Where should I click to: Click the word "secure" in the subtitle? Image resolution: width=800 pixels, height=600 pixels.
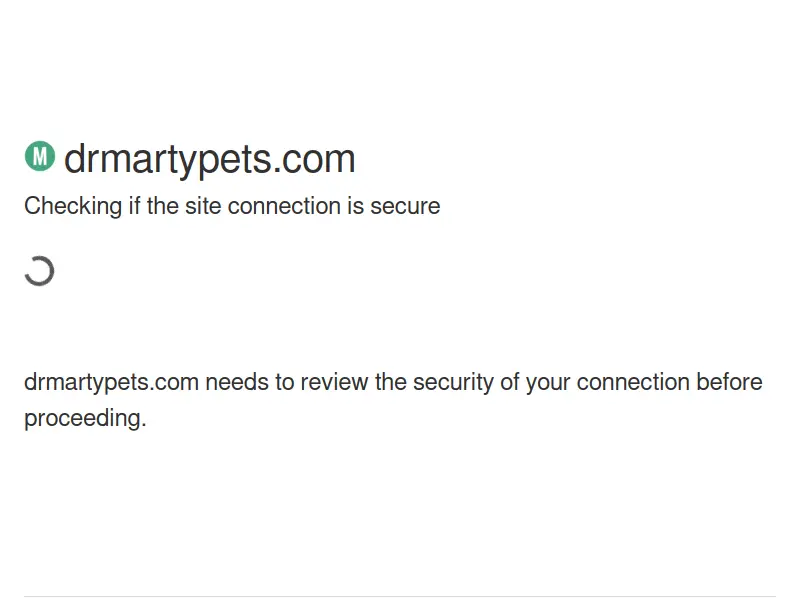click(x=405, y=206)
